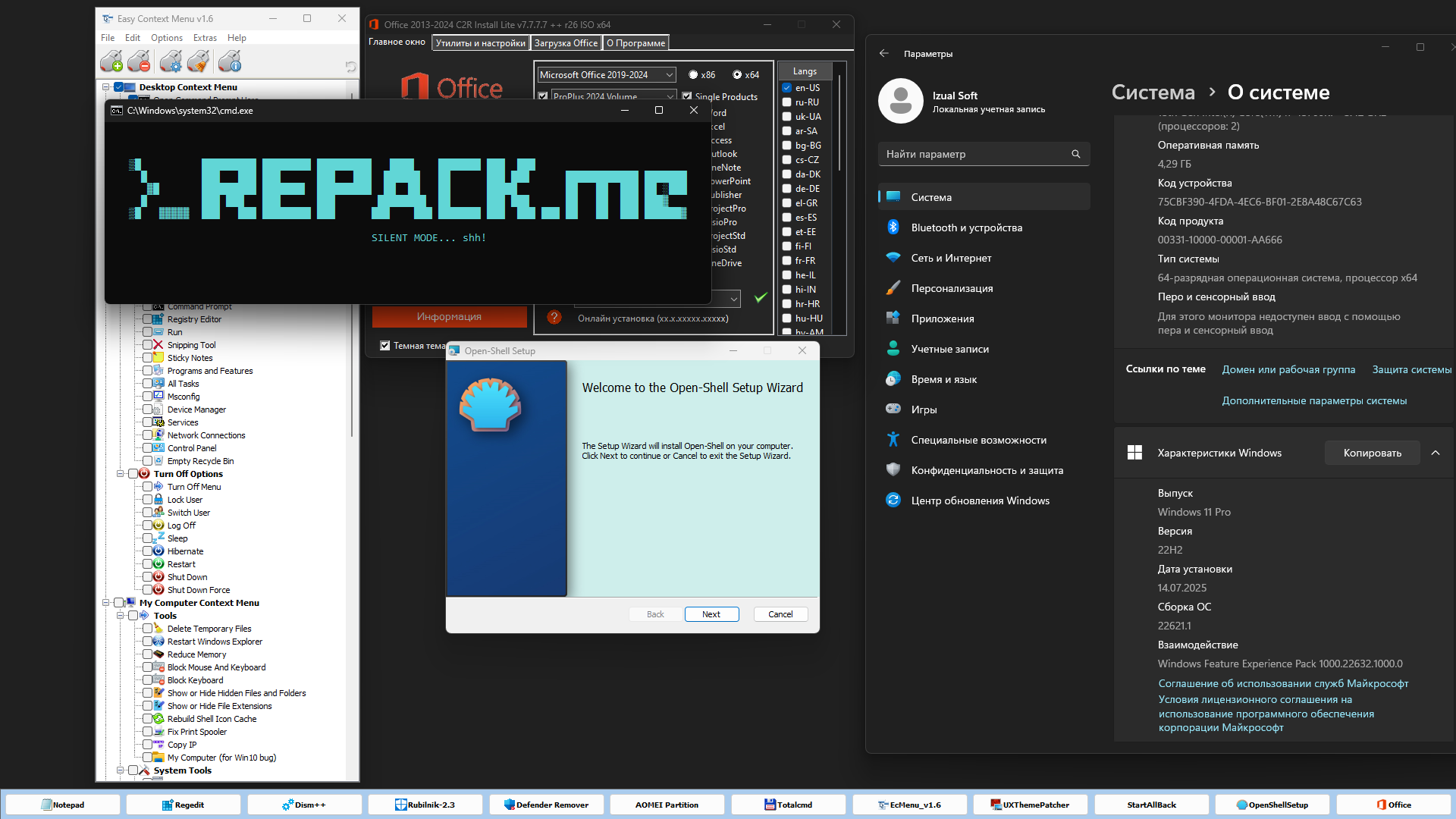
Task: Select the x64 architecture radio button
Action: pyautogui.click(x=737, y=75)
